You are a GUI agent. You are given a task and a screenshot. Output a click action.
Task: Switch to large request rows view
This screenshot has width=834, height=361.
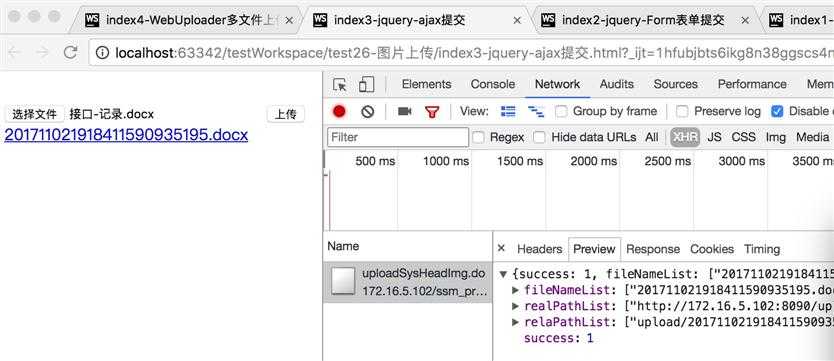508,111
